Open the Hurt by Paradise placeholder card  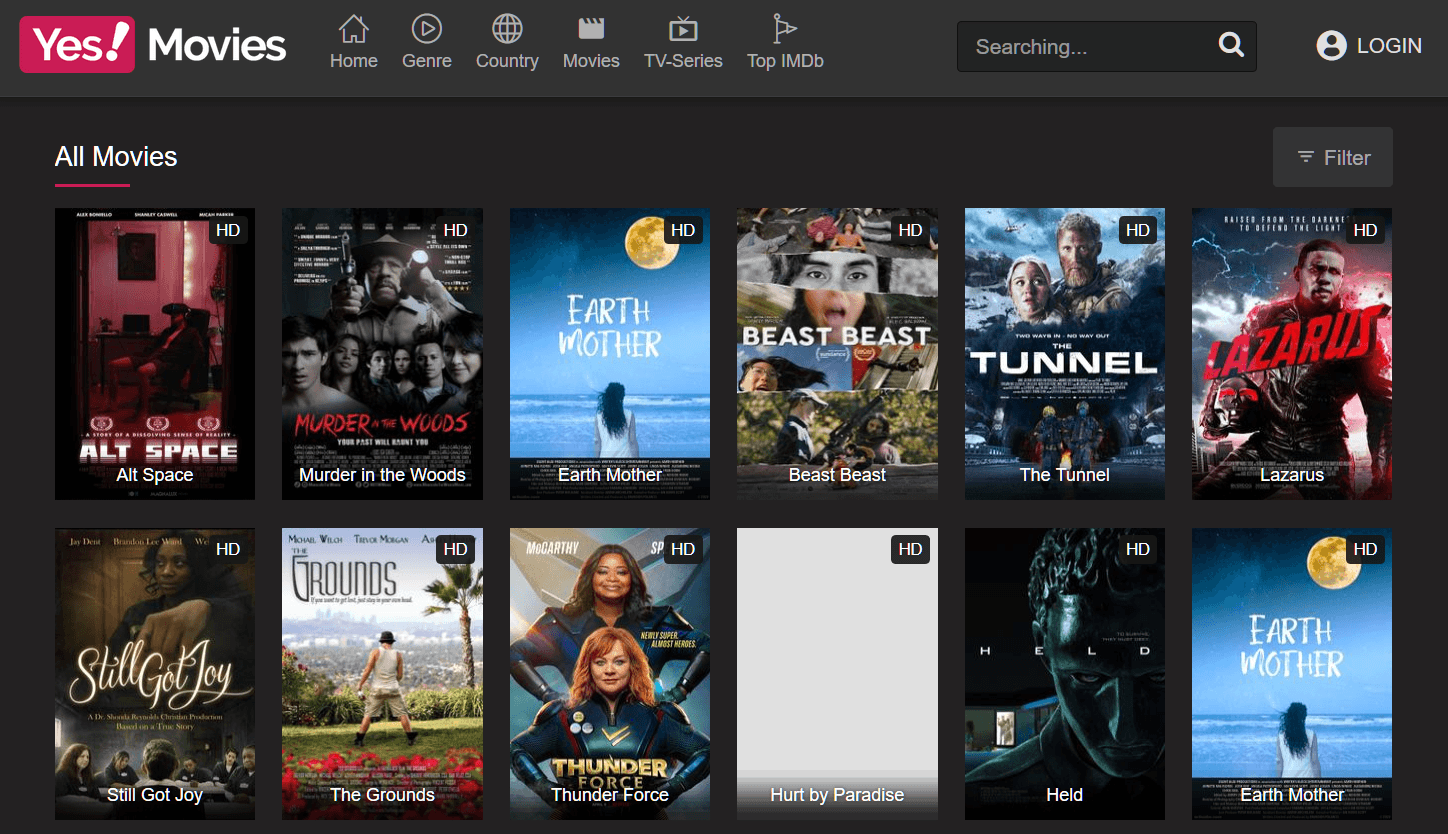click(x=837, y=674)
